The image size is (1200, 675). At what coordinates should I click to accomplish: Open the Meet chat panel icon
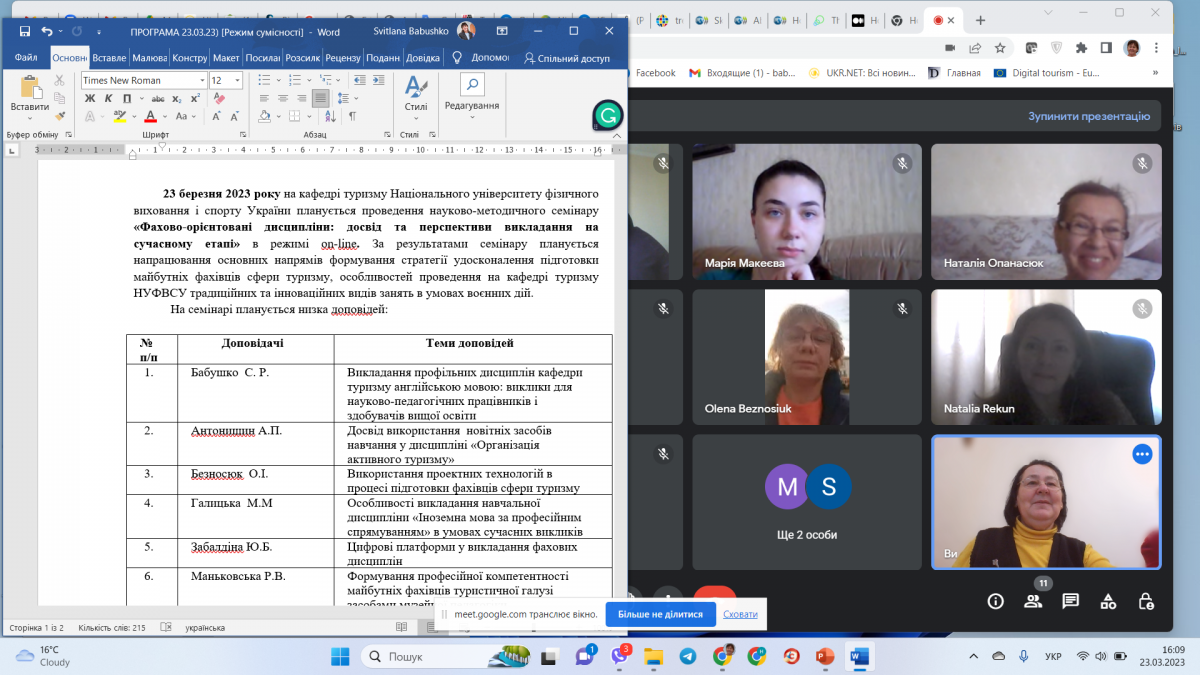(1070, 601)
